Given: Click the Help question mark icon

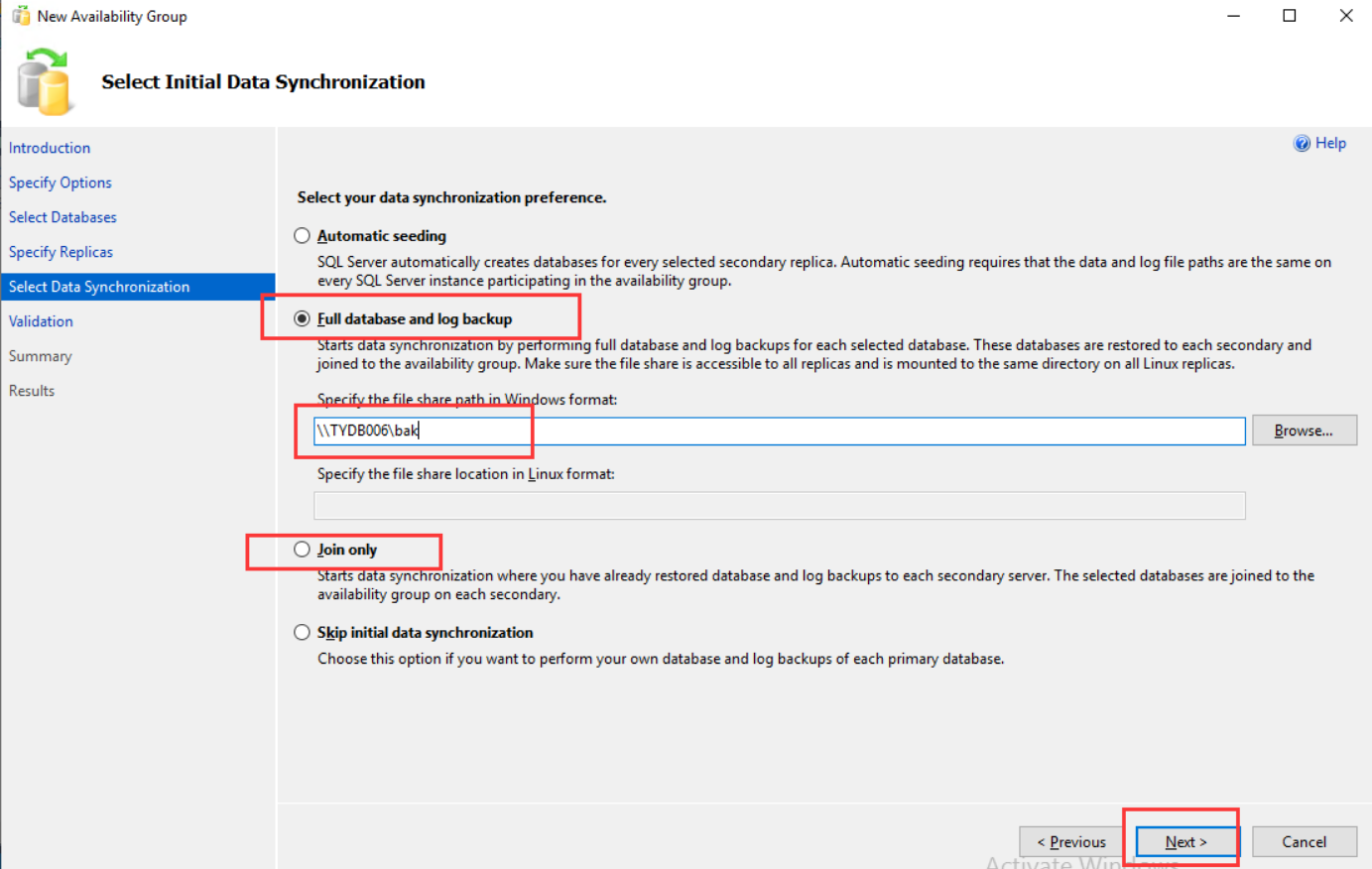Looking at the screenshot, I should click(1302, 144).
